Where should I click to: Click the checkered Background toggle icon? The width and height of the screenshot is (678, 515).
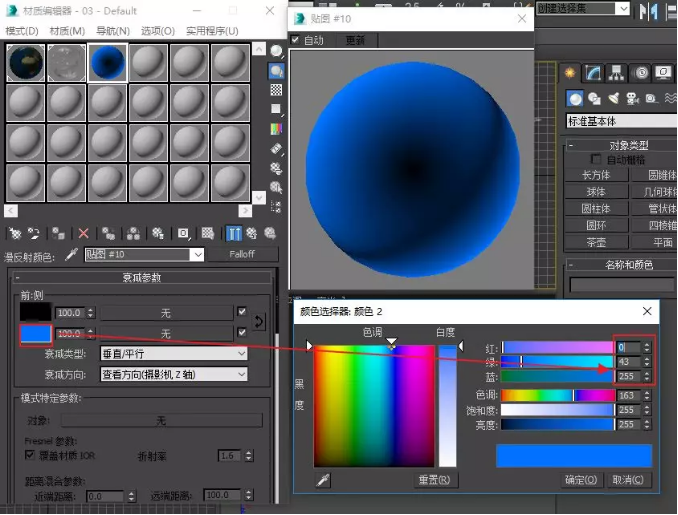[276, 90]
